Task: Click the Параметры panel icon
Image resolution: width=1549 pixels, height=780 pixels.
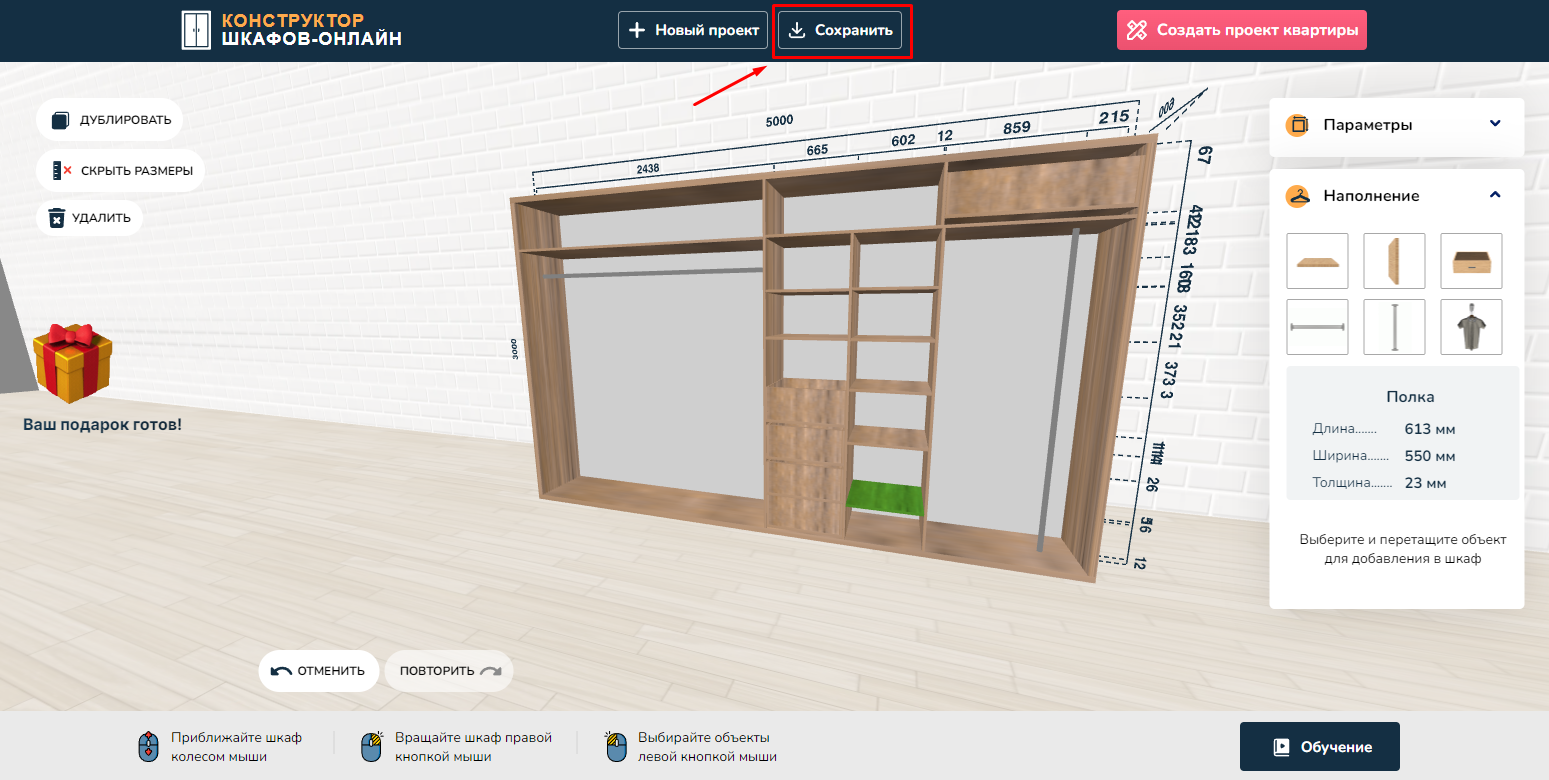Action: click(x=1298, y=125)
